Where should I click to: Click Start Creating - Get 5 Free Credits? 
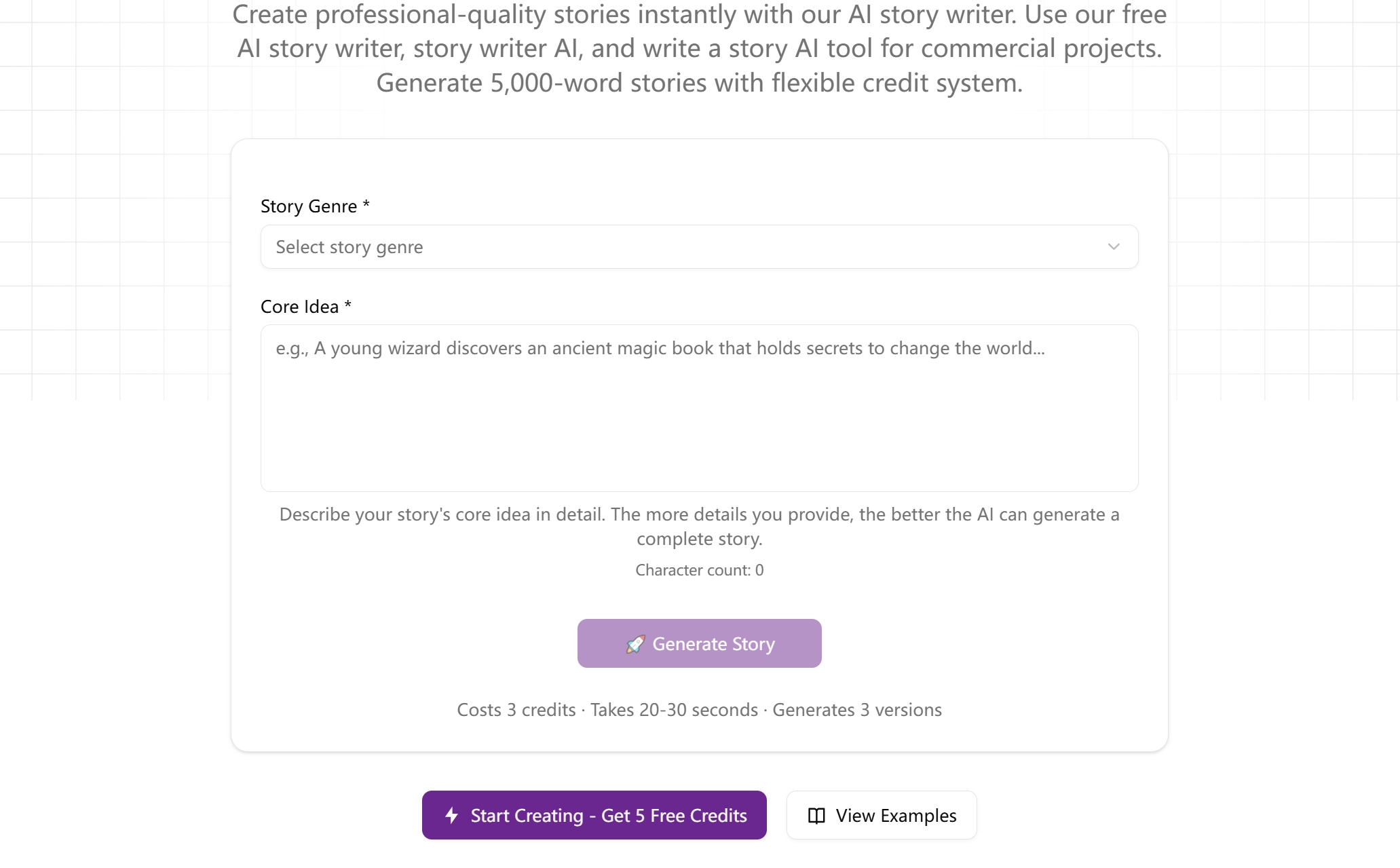tap(594, 815)
